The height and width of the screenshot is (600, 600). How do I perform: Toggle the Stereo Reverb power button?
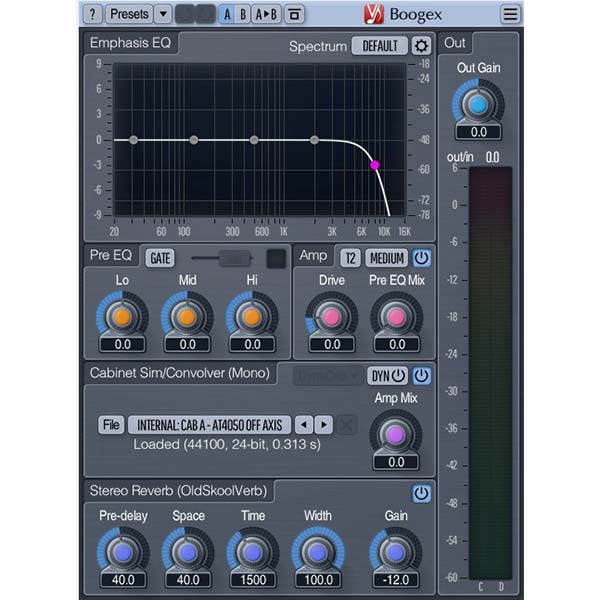(x=421, y=494)
